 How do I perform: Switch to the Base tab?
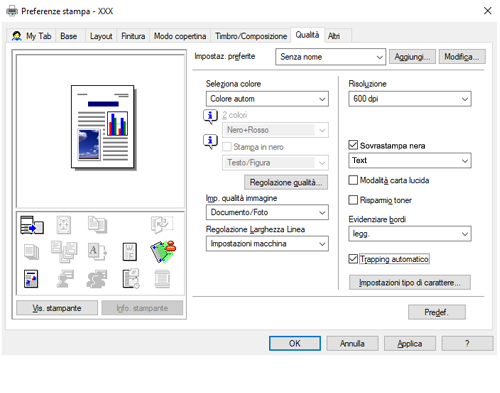(69, 36)
